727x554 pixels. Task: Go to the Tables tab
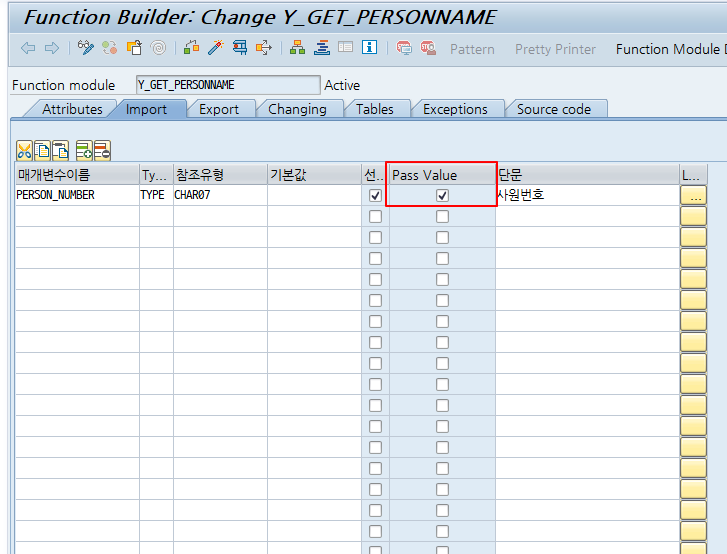tap(375, 109)
